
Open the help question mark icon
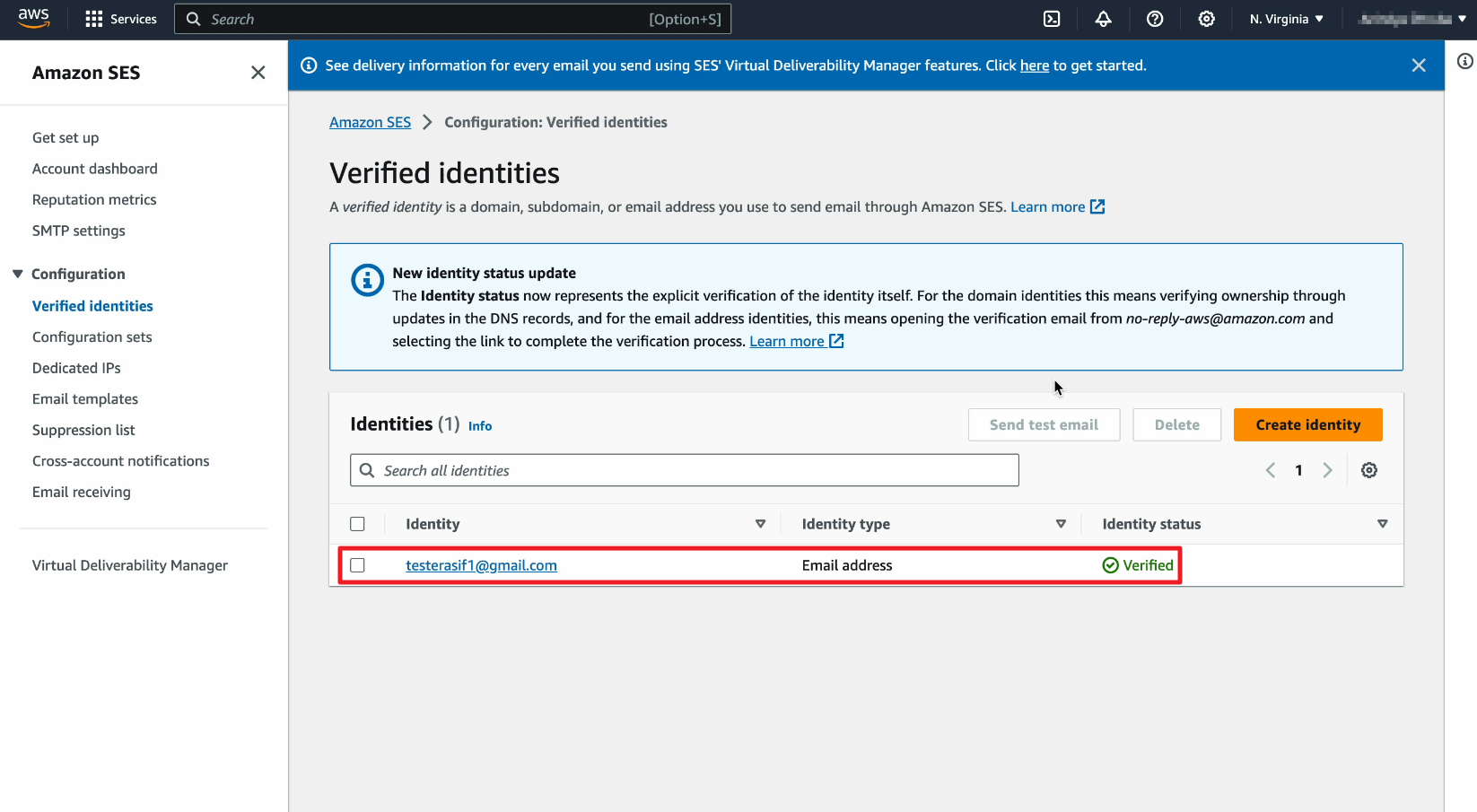point(1155,19)
